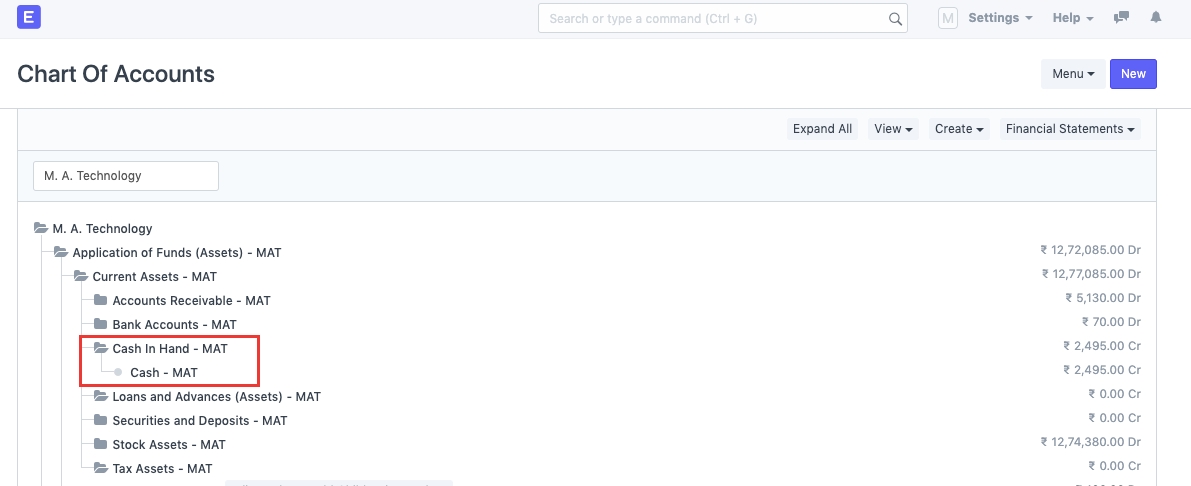Collapse Application of Funds (Assets) node
This screenshot has height=486, width=1191.
pos(60,253)
